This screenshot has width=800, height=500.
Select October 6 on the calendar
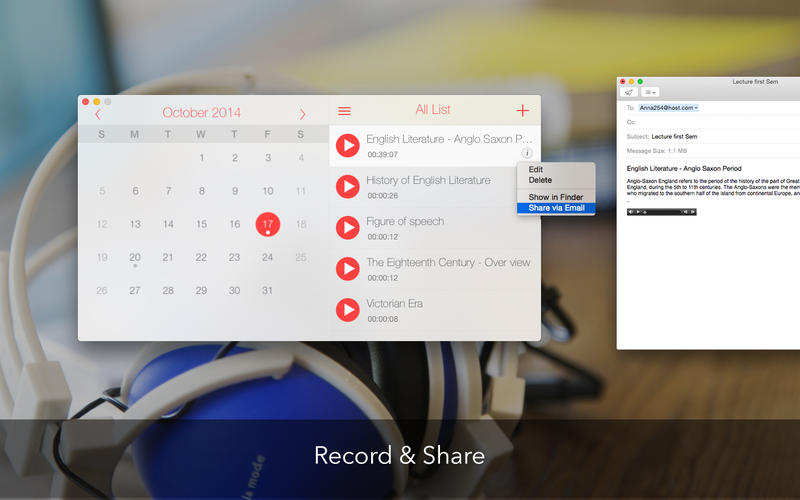coord(135,191)
